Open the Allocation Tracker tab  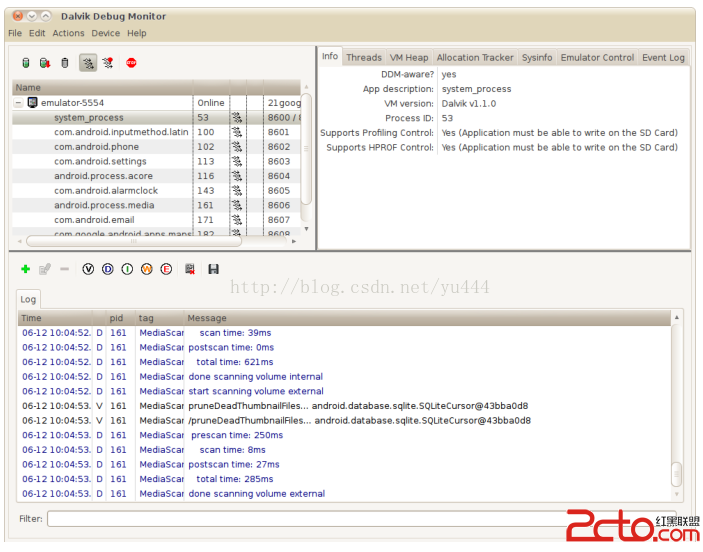click(x=475, y=57)
